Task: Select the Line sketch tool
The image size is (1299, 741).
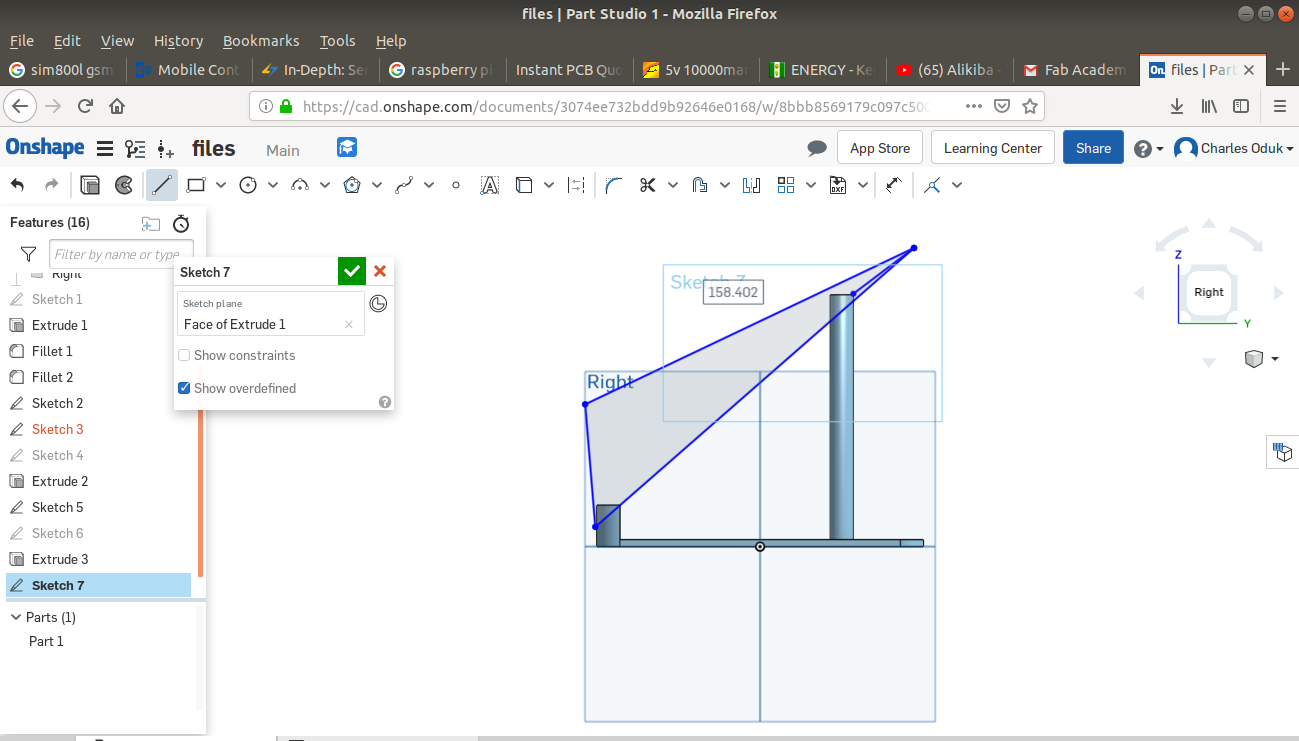Action: (x=162, y=185)
